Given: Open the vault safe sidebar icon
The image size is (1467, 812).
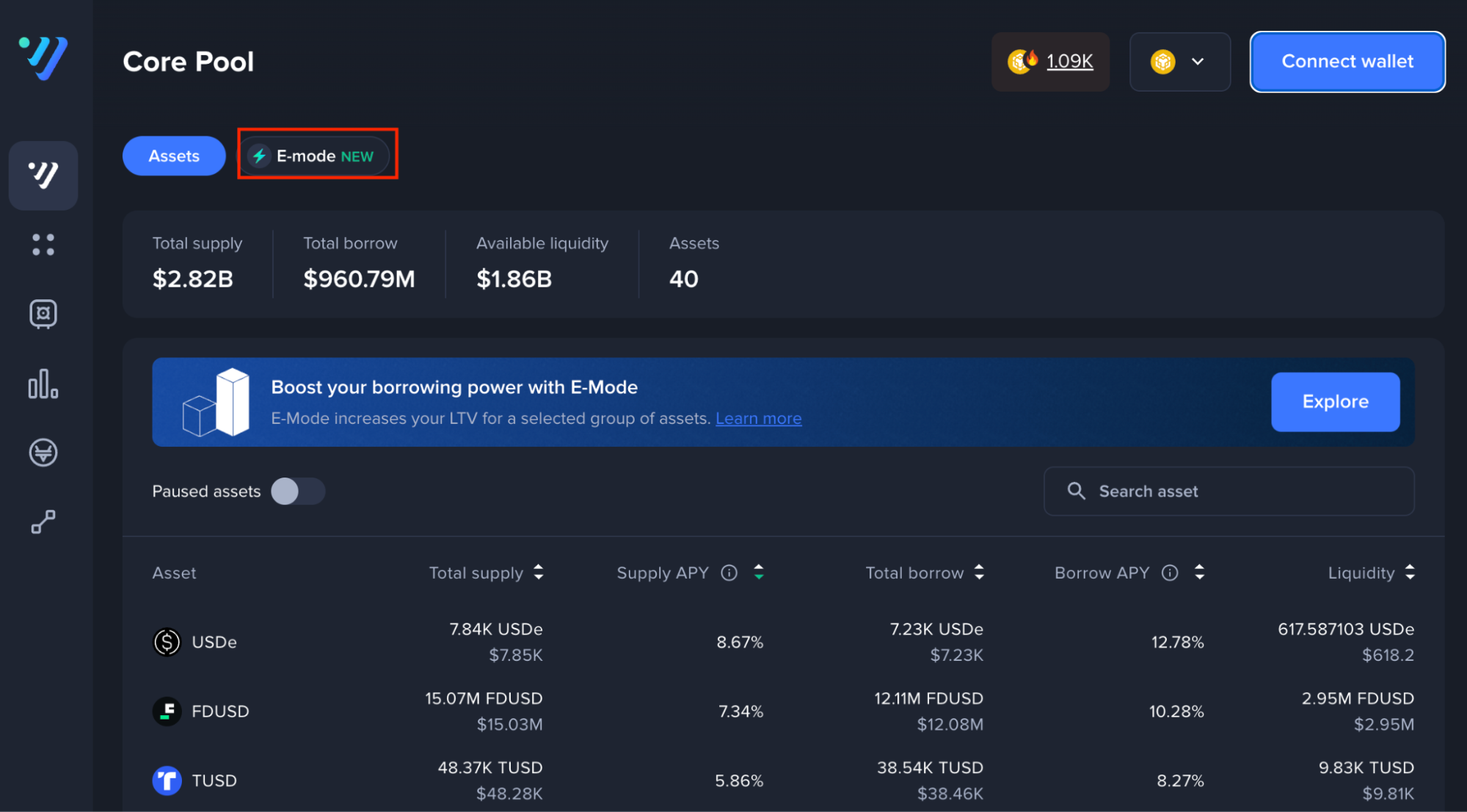Looking at the screenshot, I should [43, 314].
